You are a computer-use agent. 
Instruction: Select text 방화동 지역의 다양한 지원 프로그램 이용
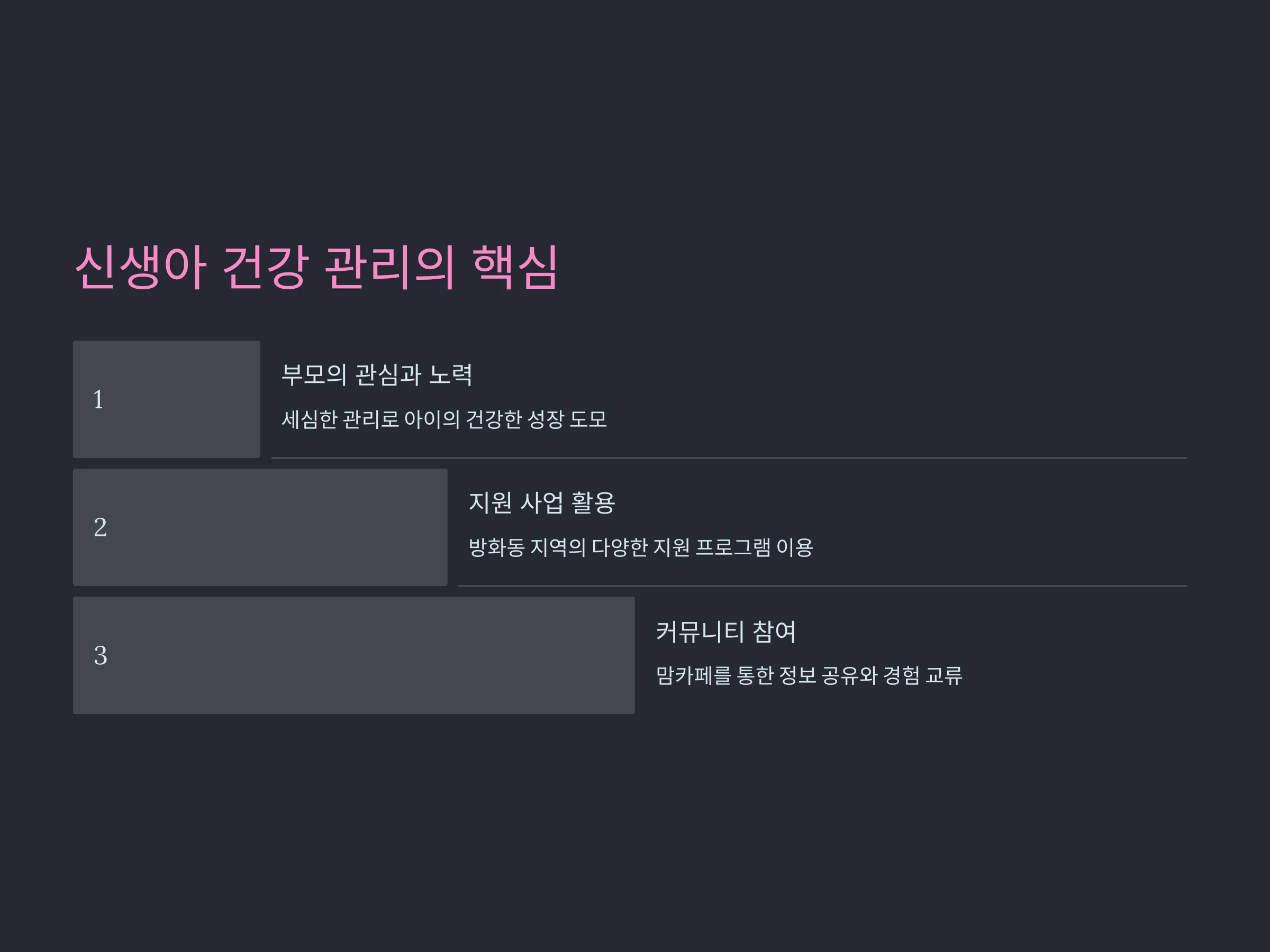(x=641, y=547)
